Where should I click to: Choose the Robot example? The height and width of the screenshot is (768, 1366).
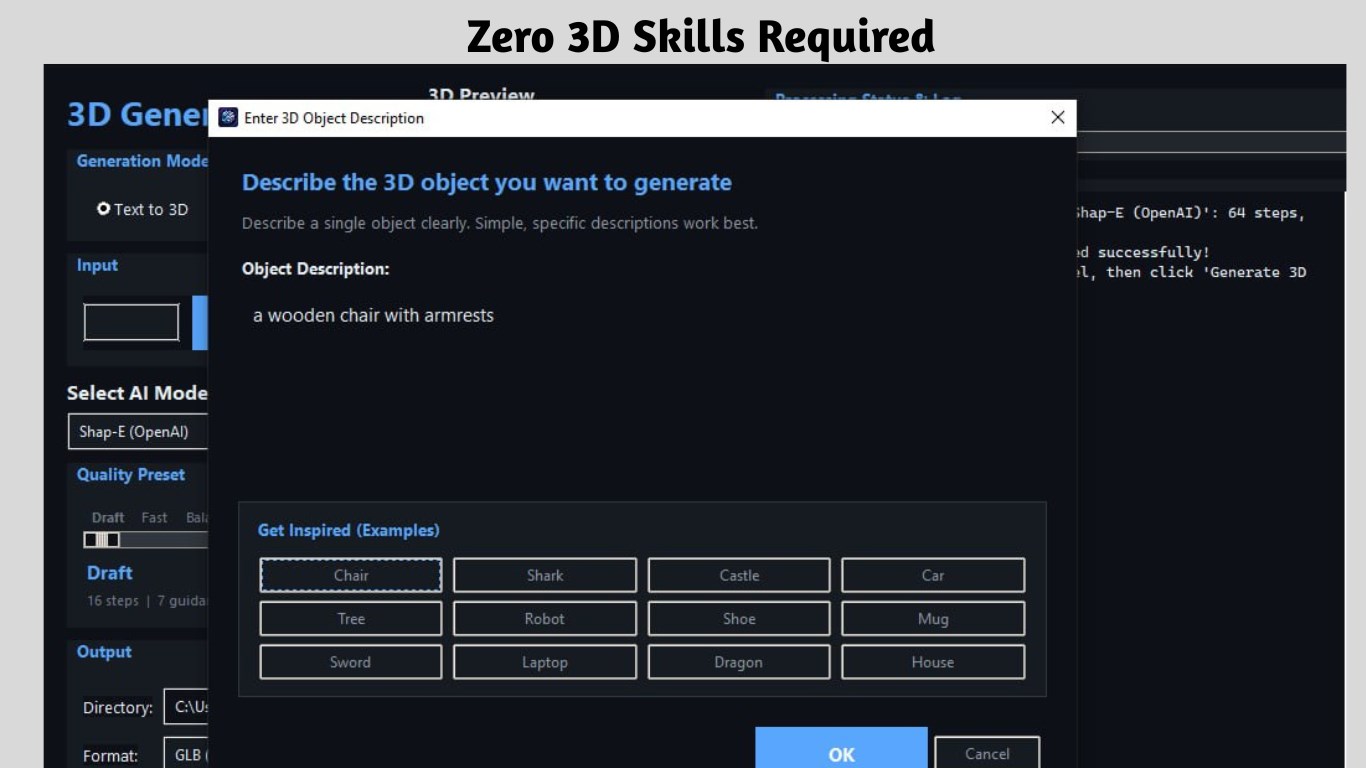pos(545,619)
